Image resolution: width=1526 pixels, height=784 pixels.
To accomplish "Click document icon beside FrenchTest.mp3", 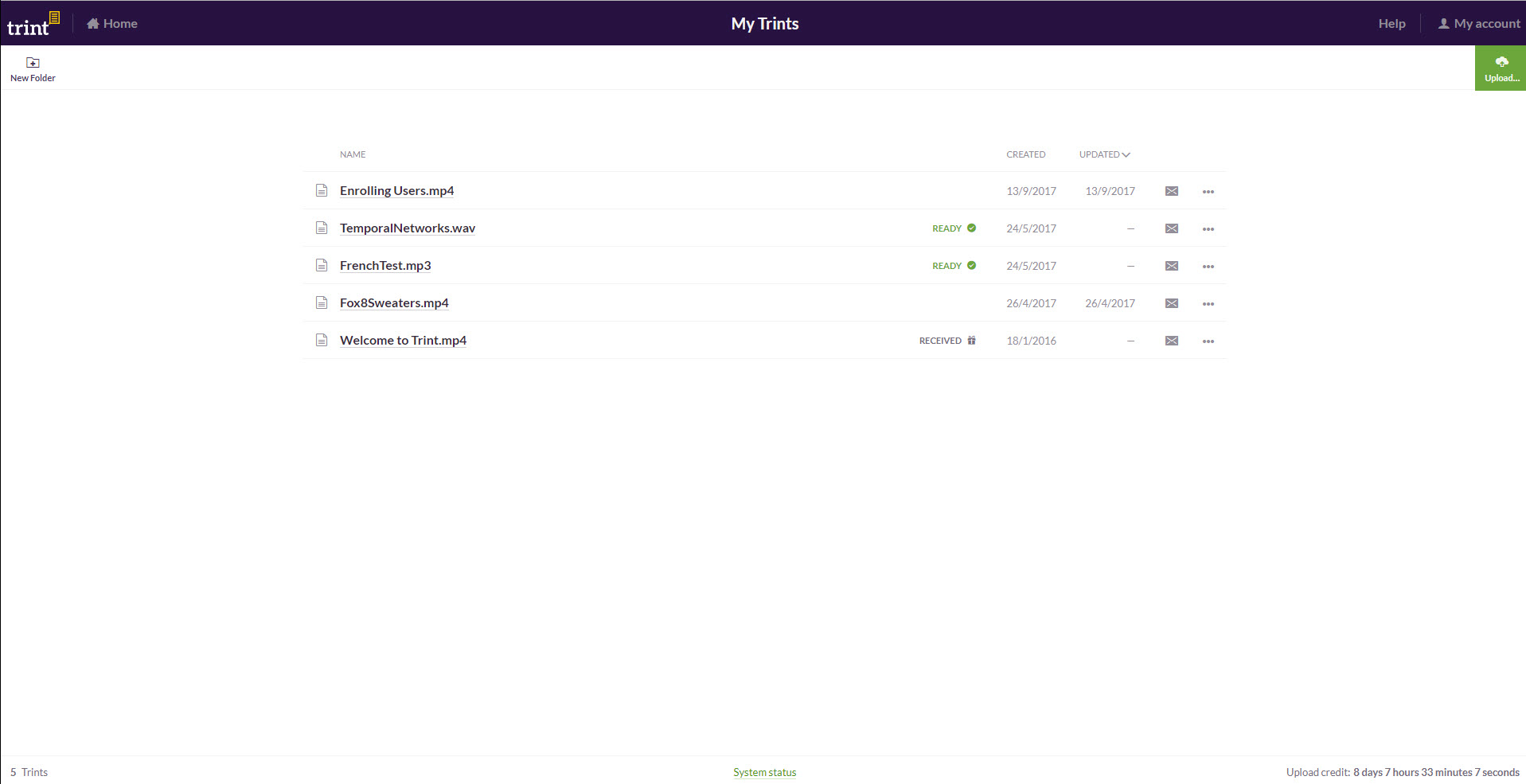I will 322,265.
